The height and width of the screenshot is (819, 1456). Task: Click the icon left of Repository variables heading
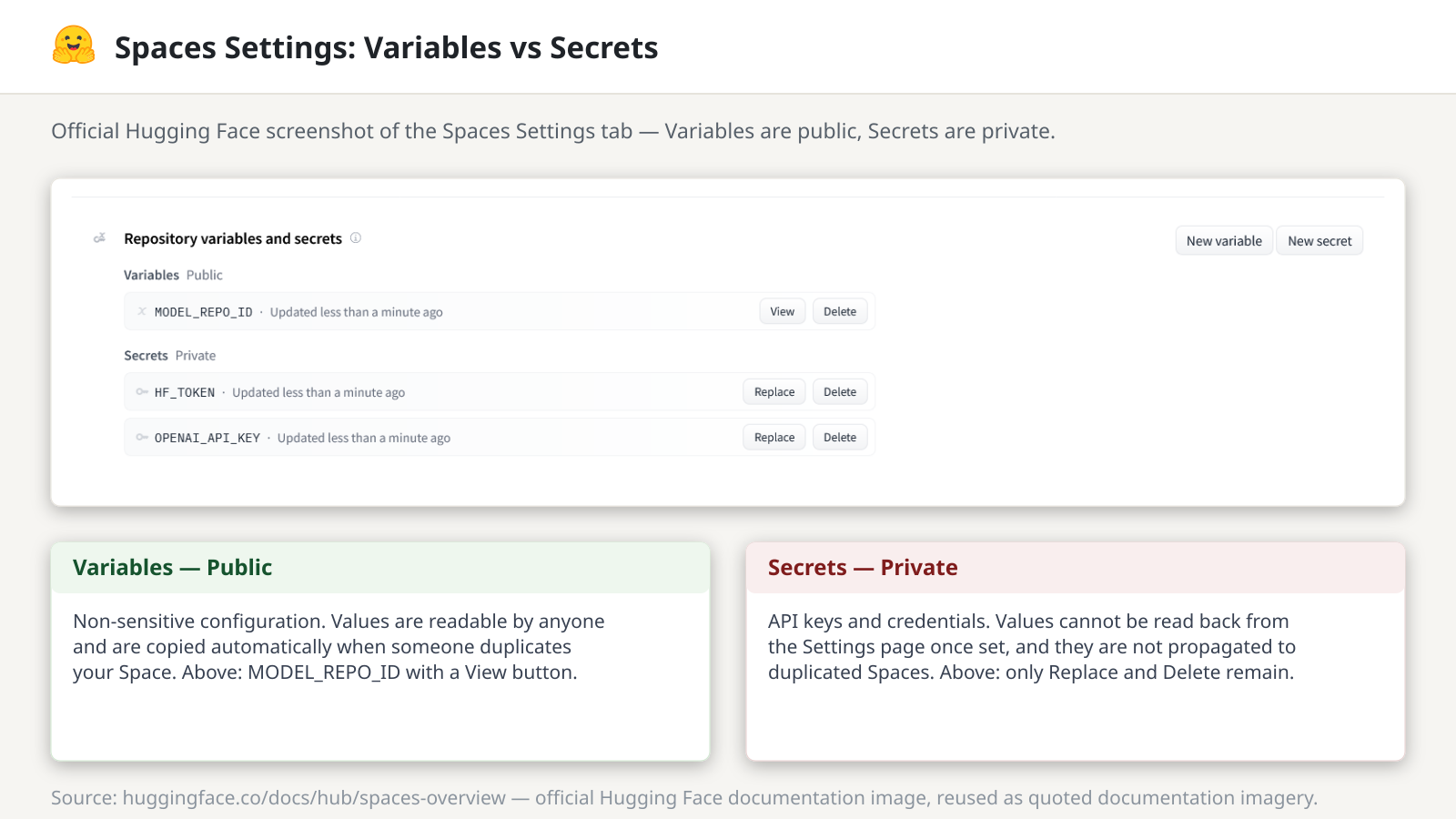click(x=100, y=238)
